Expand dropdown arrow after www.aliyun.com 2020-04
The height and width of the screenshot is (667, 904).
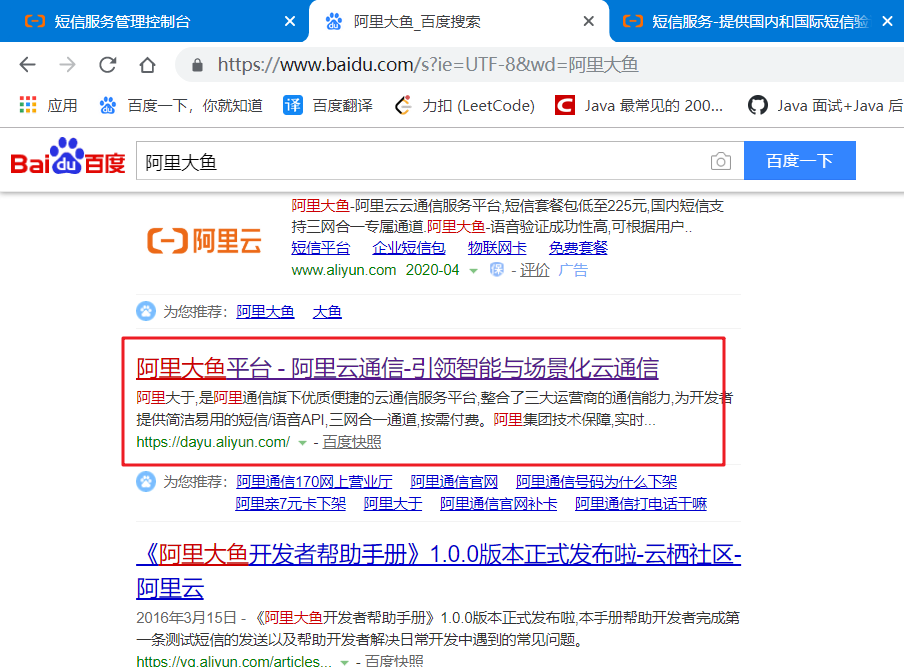473,270
